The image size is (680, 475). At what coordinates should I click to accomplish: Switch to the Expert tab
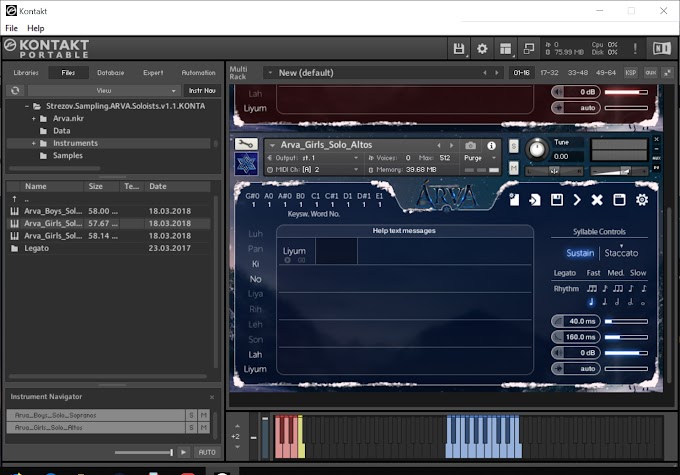pos(153,73)
